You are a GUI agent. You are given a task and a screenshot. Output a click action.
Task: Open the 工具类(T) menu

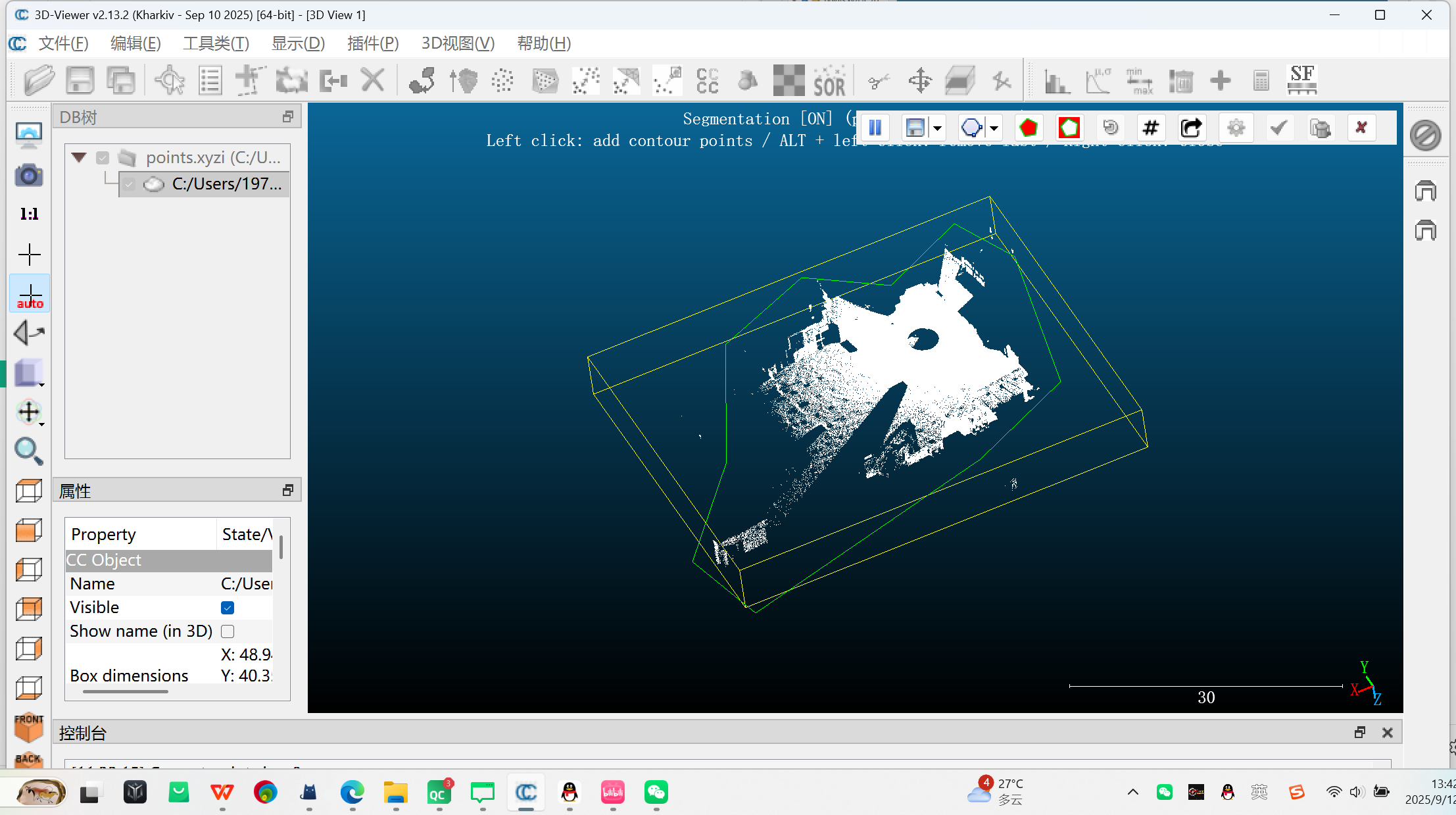(216, 43)
